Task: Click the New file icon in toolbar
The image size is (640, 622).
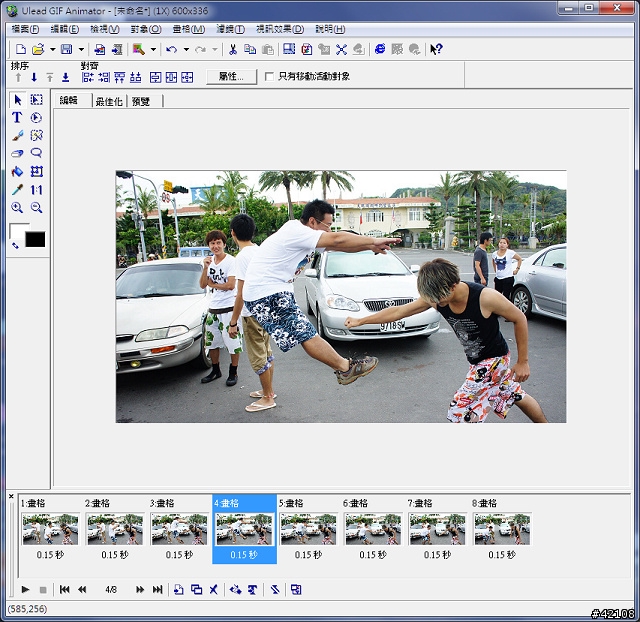Action: (x=20, y=49)
